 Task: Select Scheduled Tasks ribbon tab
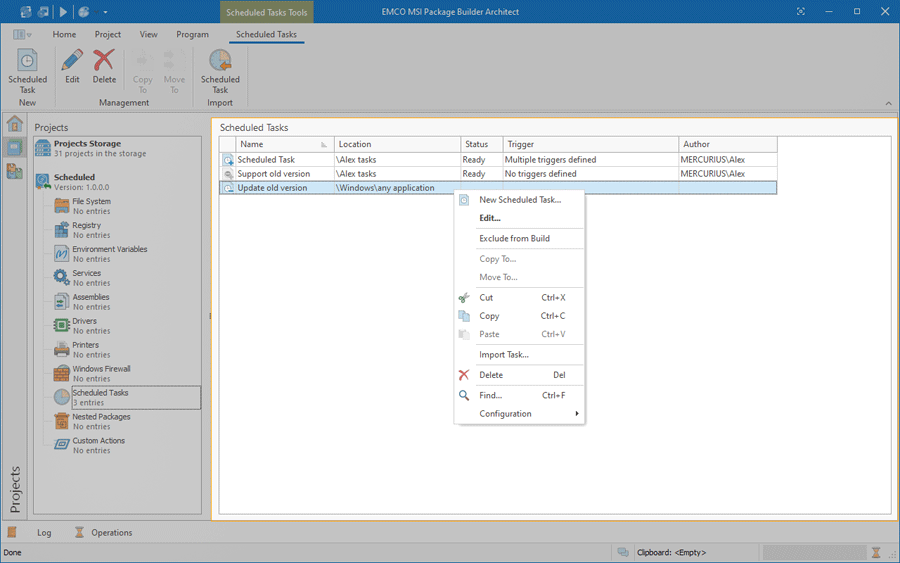(x=266, y=34)
